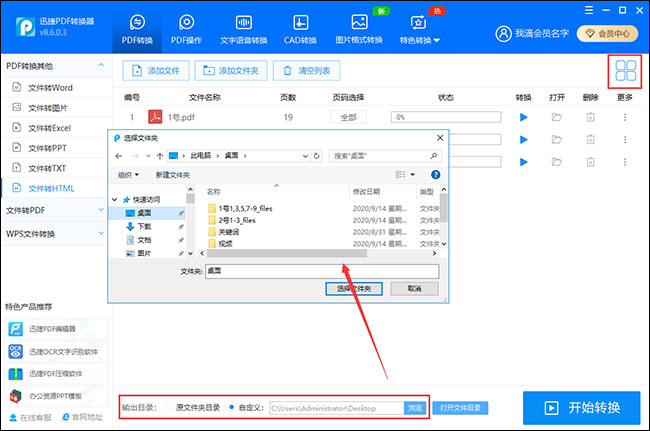
Task: Select 文件转Word in sidebar
Action: 50,88
